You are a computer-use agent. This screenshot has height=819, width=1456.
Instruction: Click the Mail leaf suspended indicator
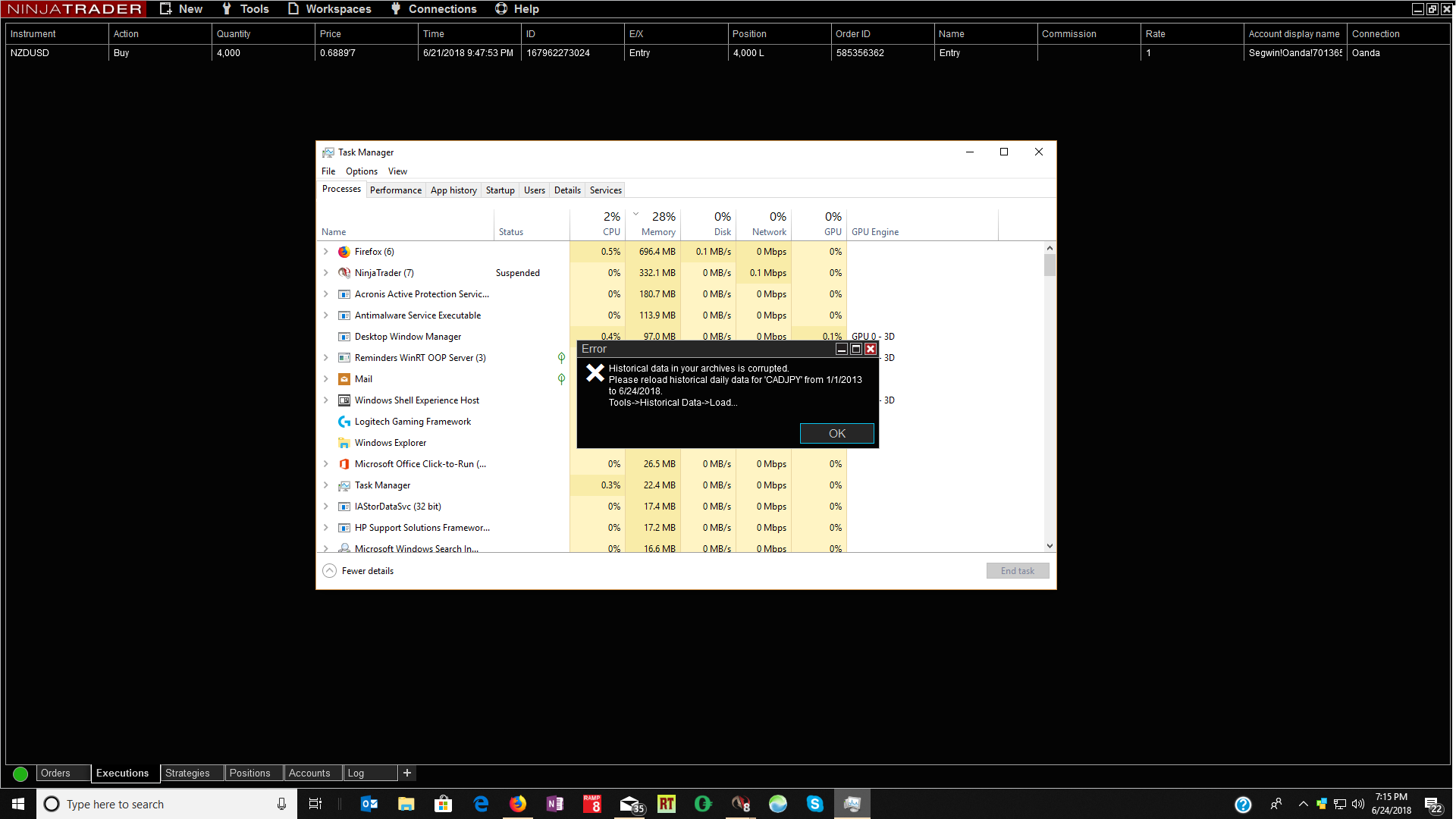tap(561, 379)
